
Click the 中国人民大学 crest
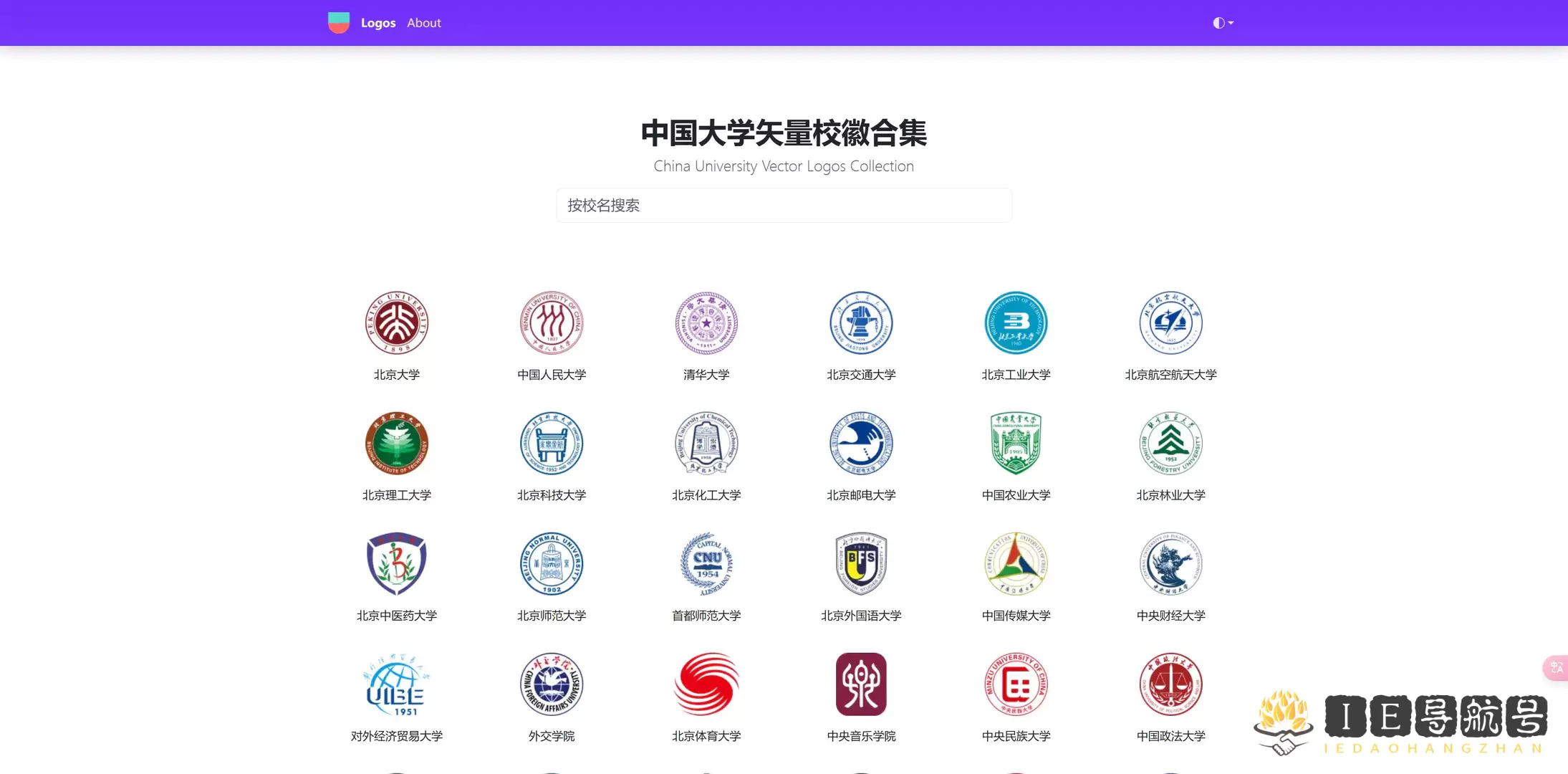coord(552,323)
